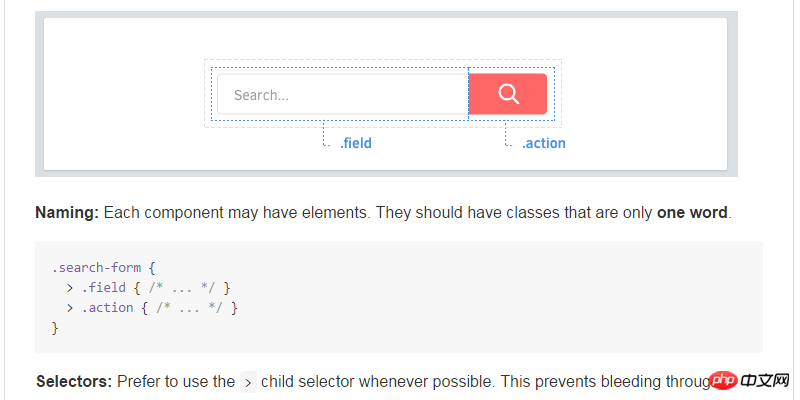Screen dimensions: 800x400
Task: Click the word "elements" in Naming sentence
Action: coord(339,212)
